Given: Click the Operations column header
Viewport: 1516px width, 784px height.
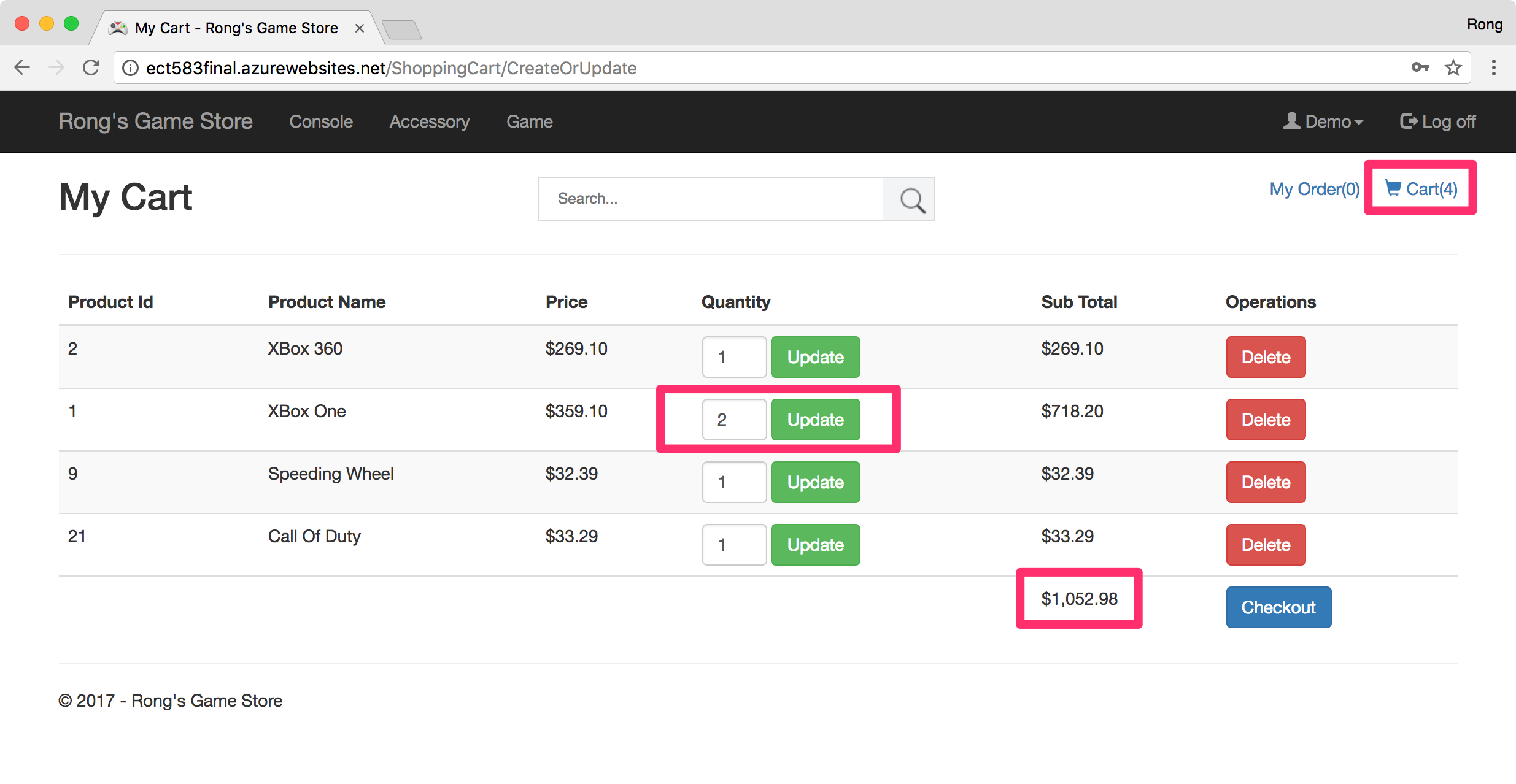Looking at the screenshot, I should [1270, 302].
